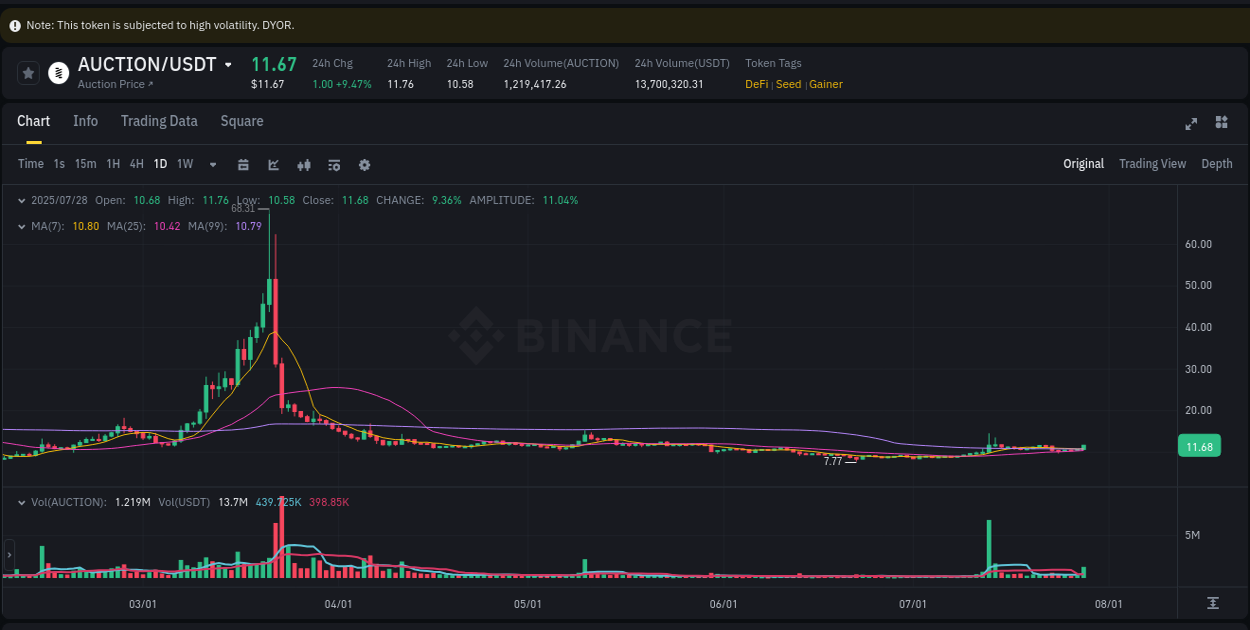Collapse the MA indicator row
The height and width of the screenshot is (630, 1250).
click(20, 226)
